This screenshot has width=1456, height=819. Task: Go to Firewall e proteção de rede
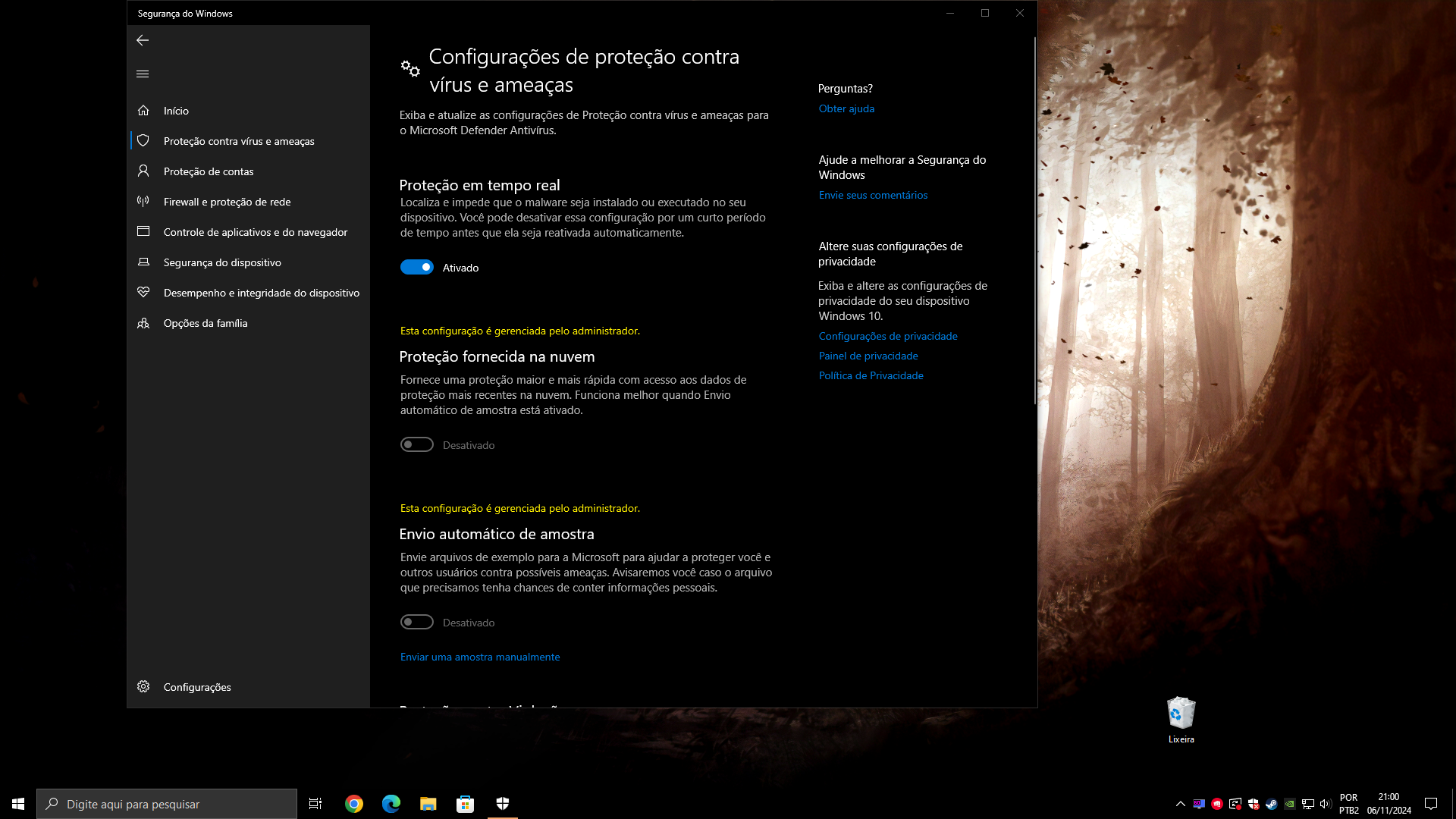pyautogui.click(x=249, y=202)
